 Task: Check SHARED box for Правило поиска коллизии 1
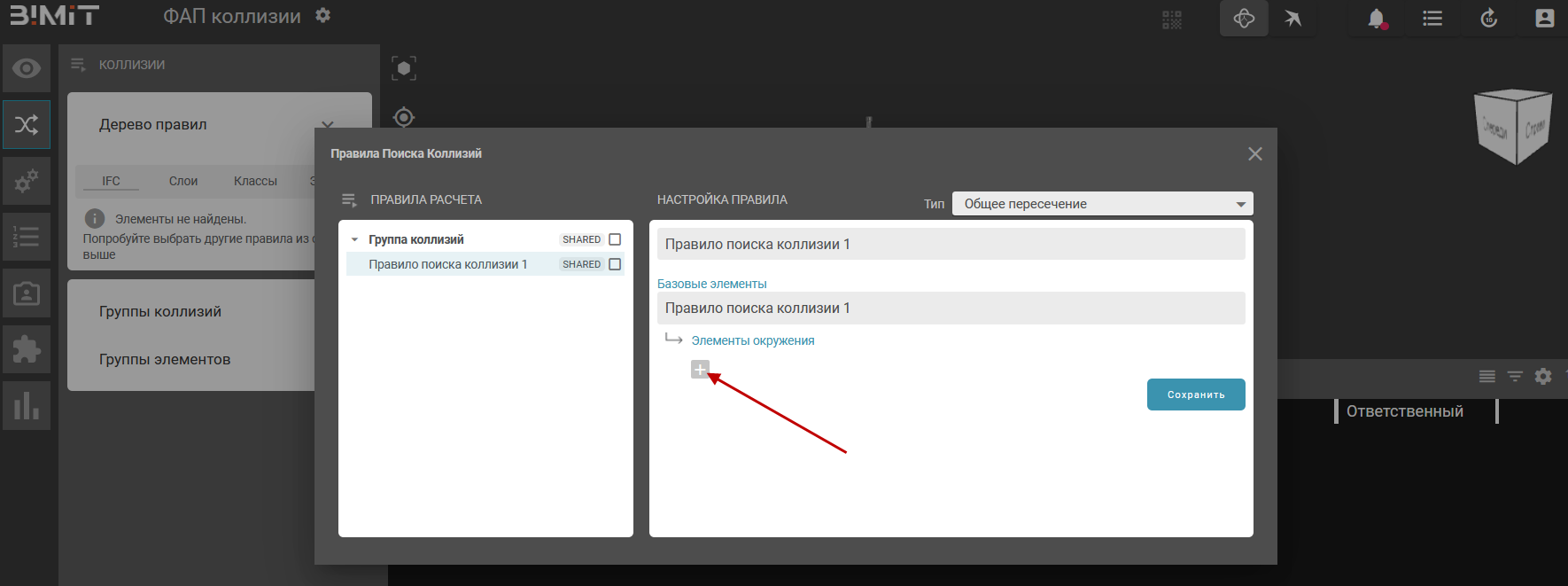pyautogui.click(x=615, y=264)
